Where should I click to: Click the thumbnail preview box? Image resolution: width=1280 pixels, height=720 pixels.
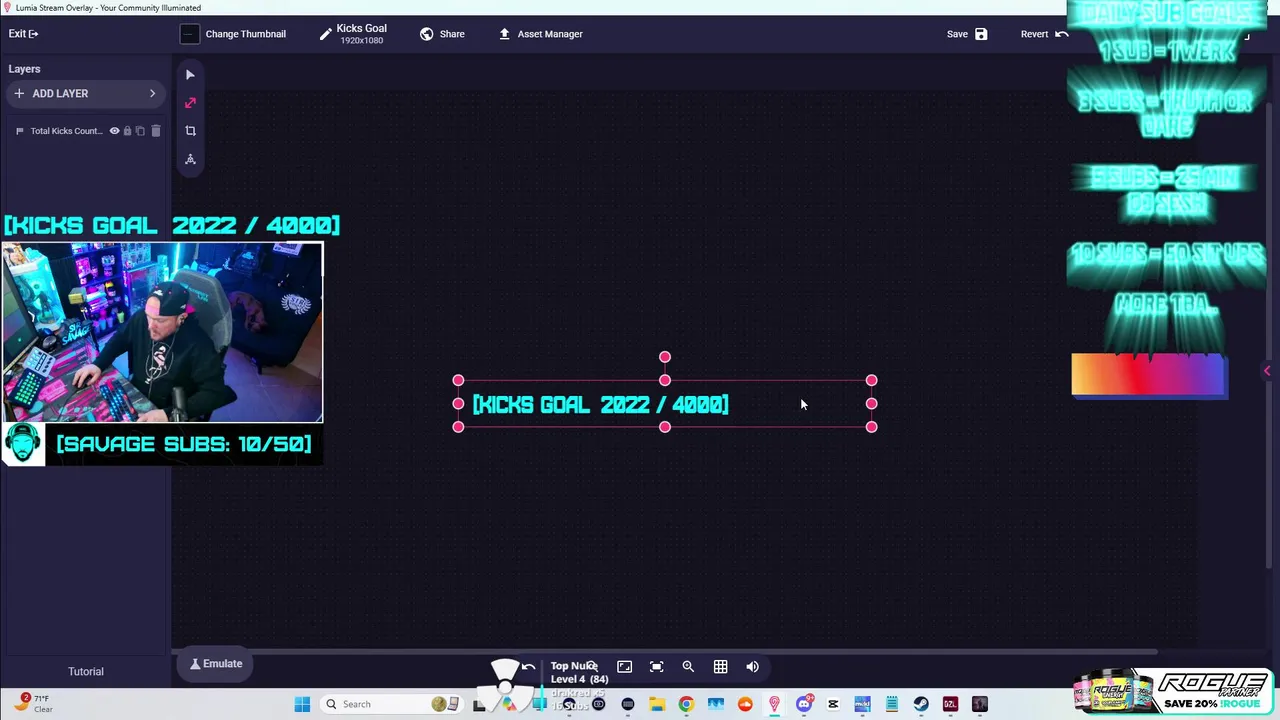click(189, 34)
